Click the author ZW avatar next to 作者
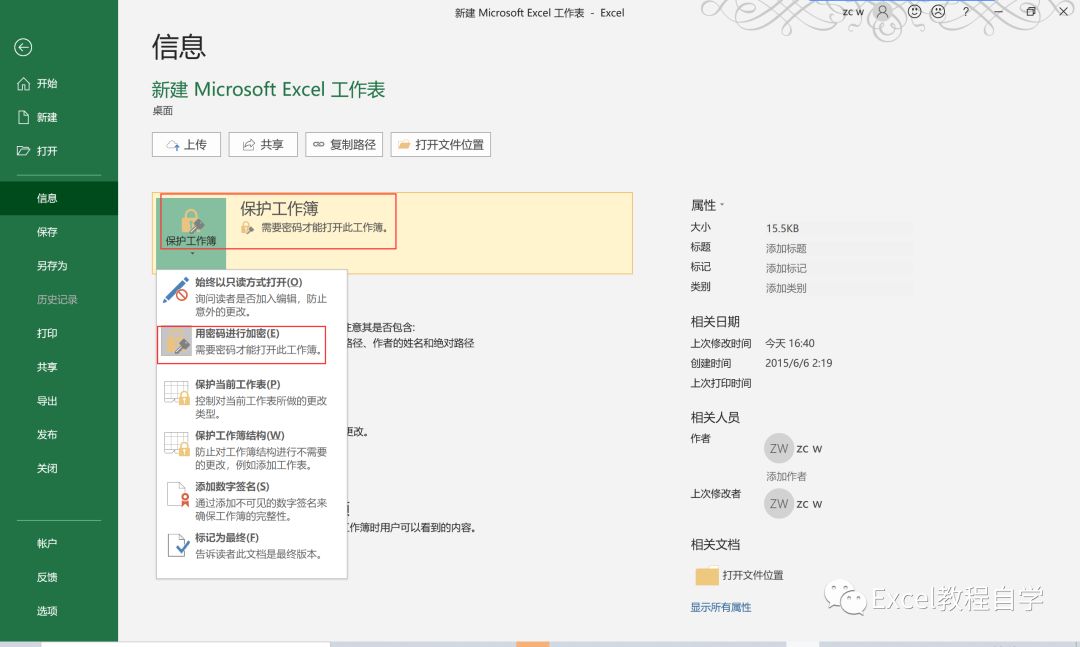 pos(779,449)
